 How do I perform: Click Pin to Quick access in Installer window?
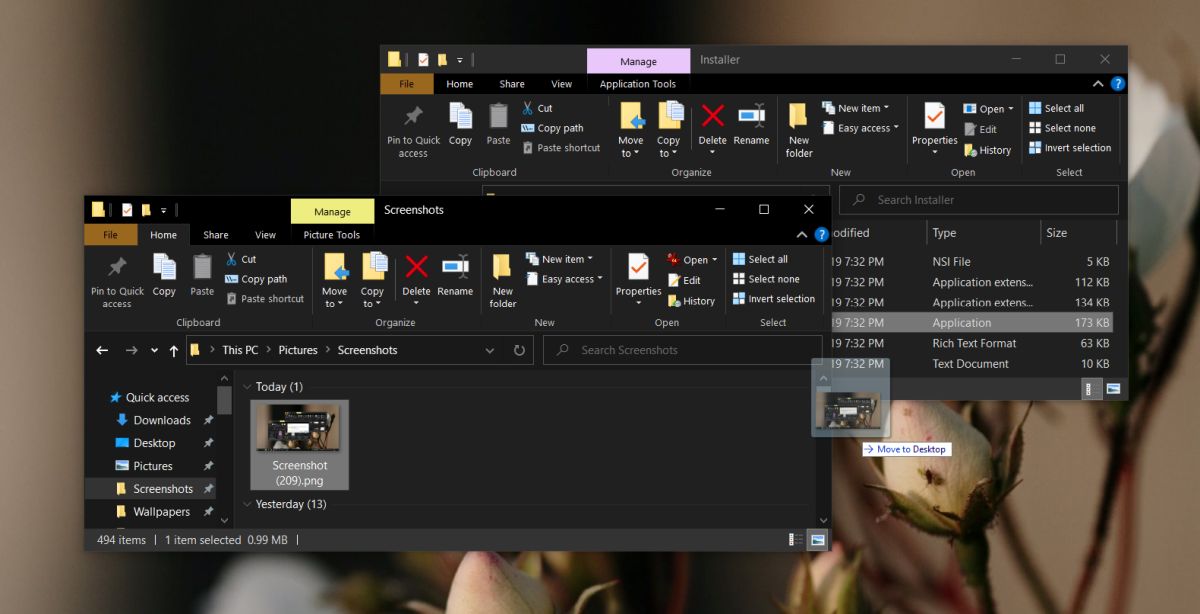[413, 131]
